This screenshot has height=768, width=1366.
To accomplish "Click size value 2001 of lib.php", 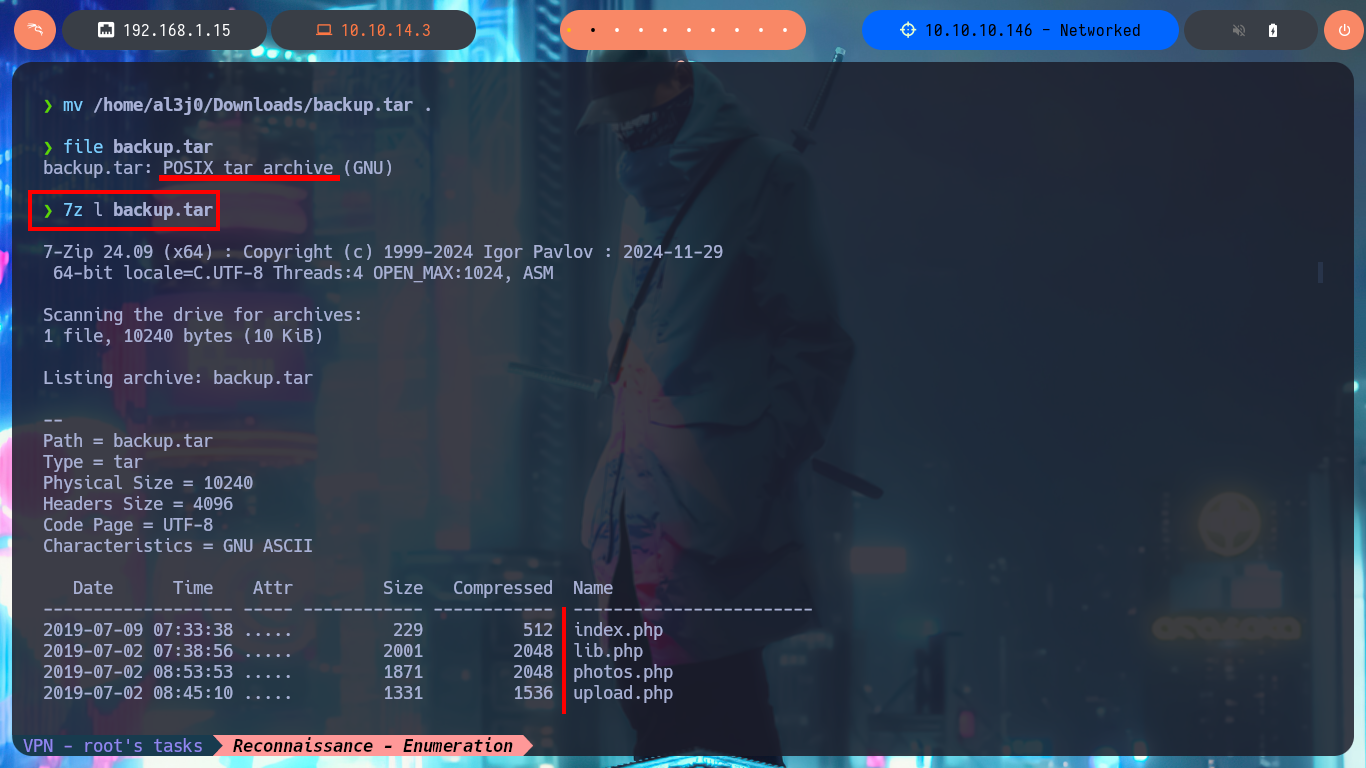I will [403, 651].
